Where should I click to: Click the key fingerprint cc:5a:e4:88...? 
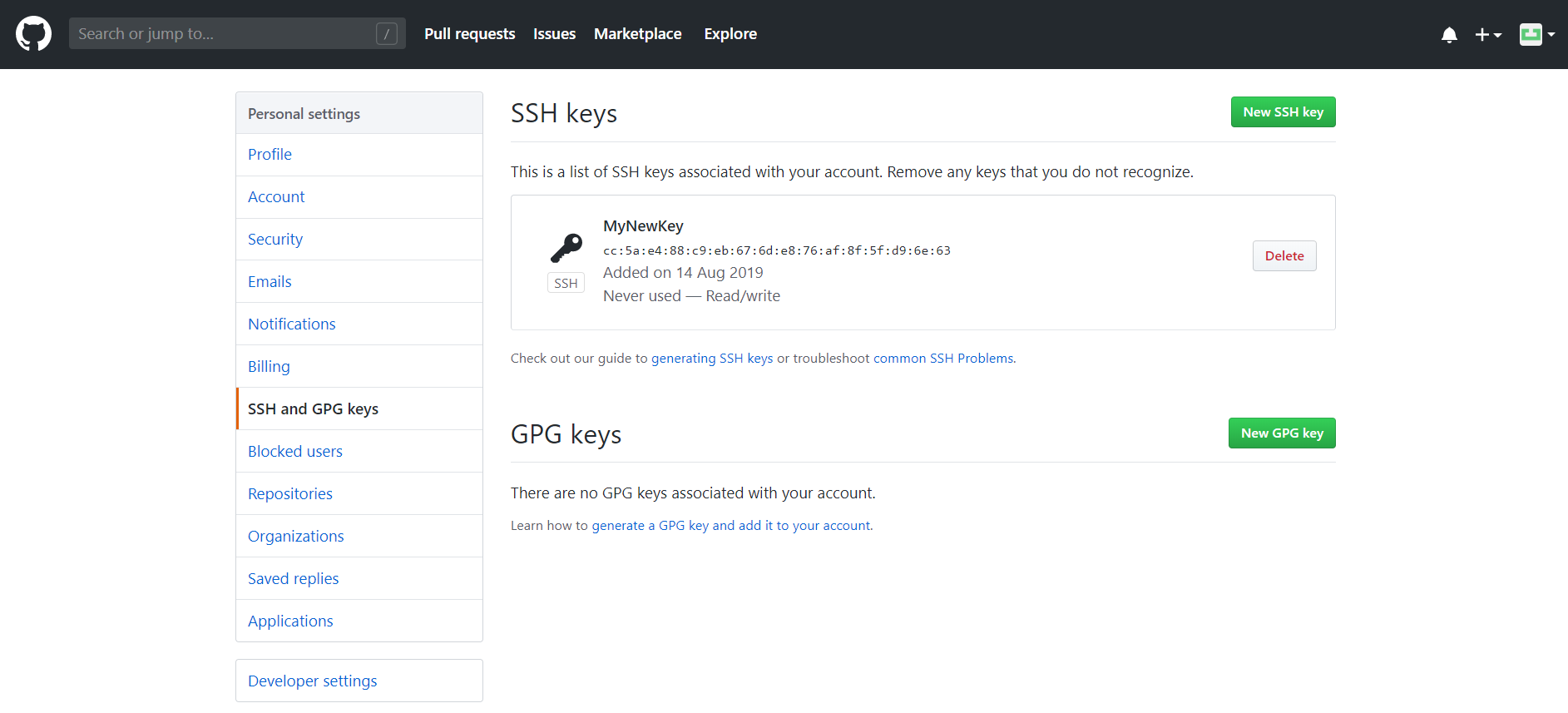pyautogui.click(x=777, y=250)
